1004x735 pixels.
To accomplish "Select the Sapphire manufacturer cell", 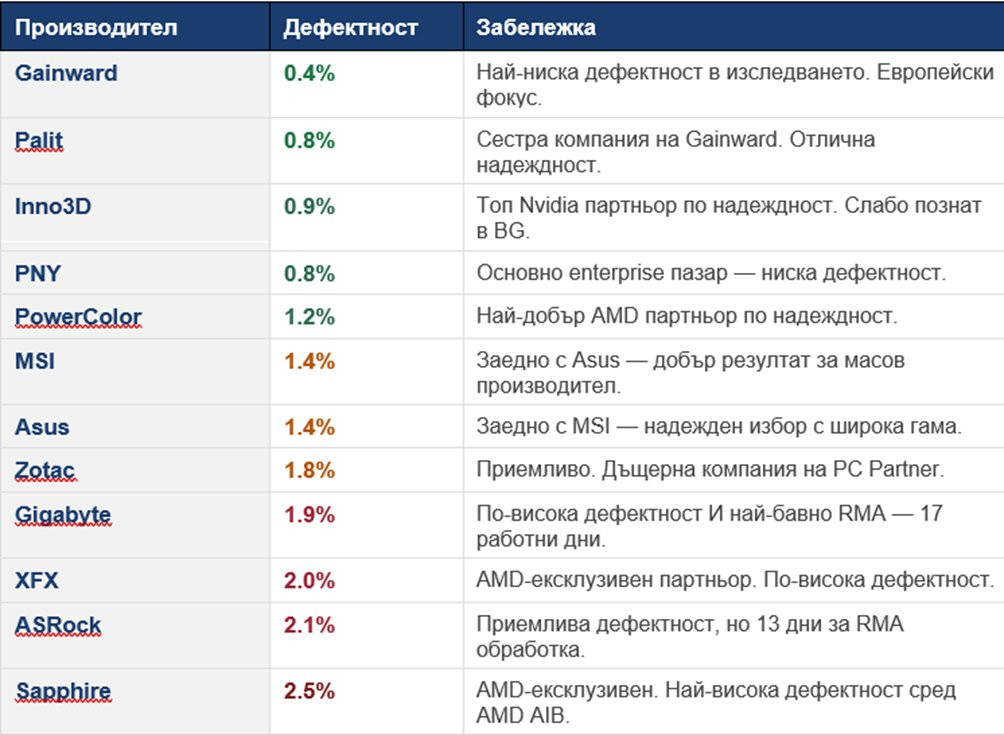I will point(63,691).
